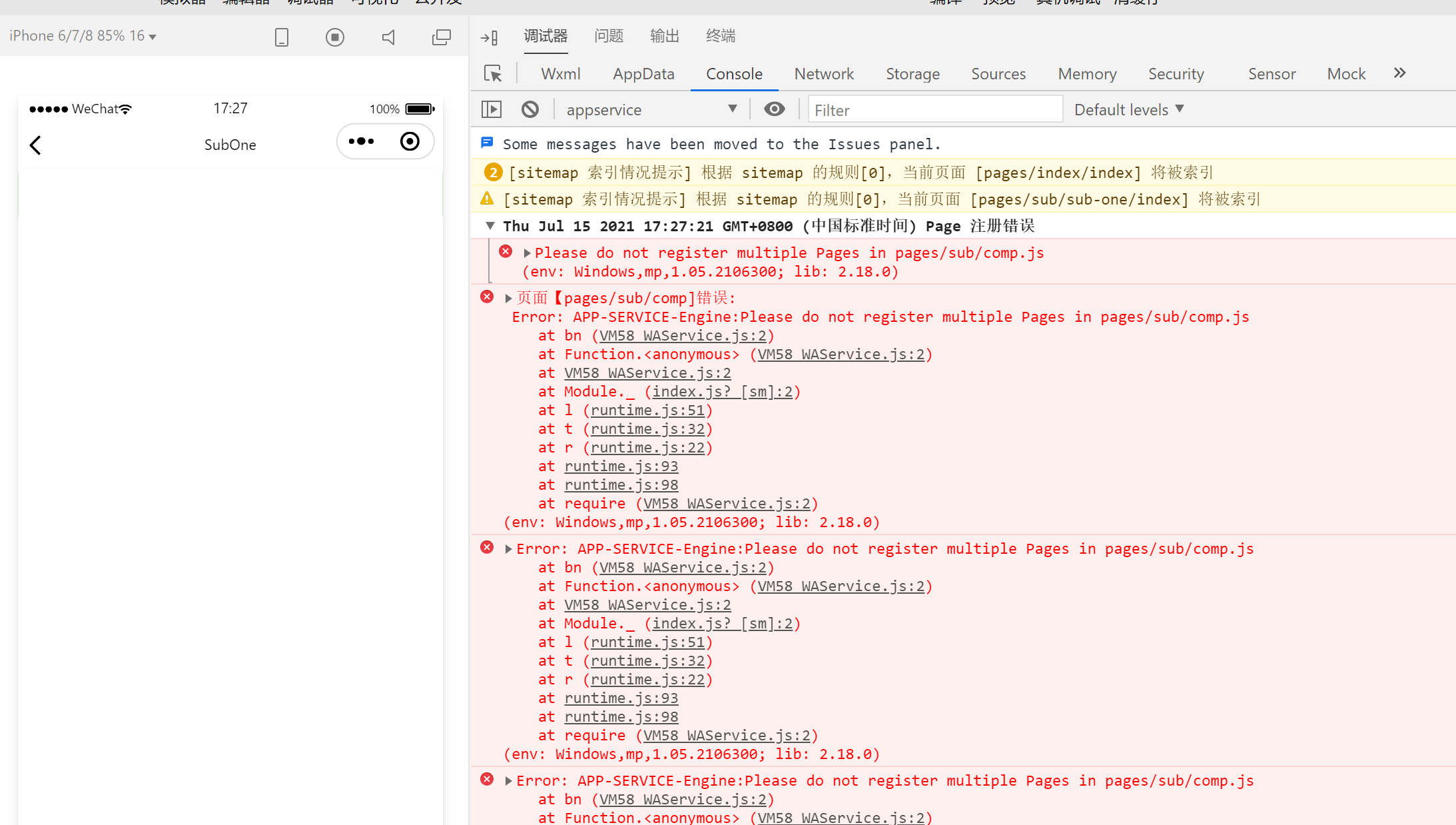Open the mini program three-dots menu
Viewport: 1456px width, 825px height.
[362, 141]
